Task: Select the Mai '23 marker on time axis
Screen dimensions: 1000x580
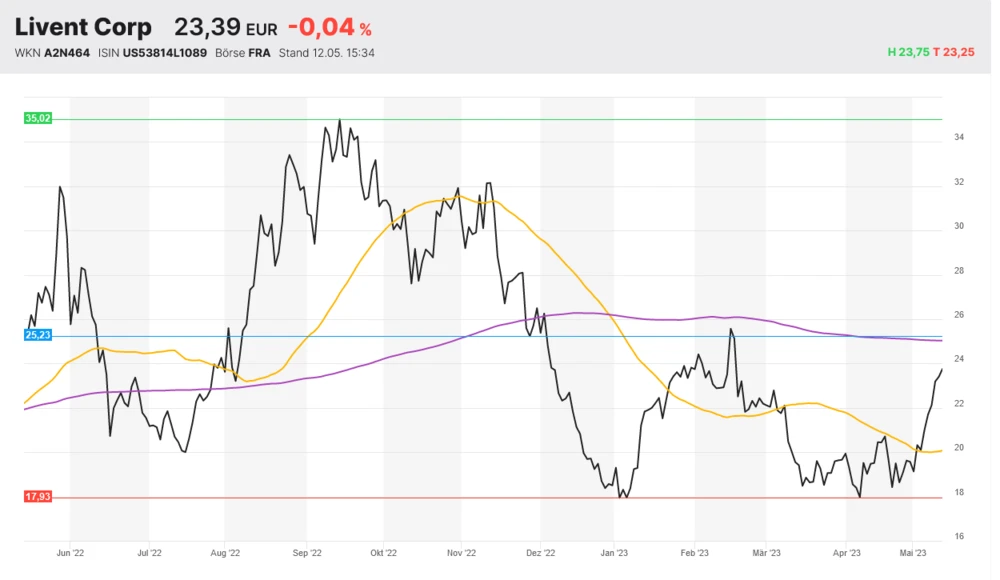Action: 913,551
